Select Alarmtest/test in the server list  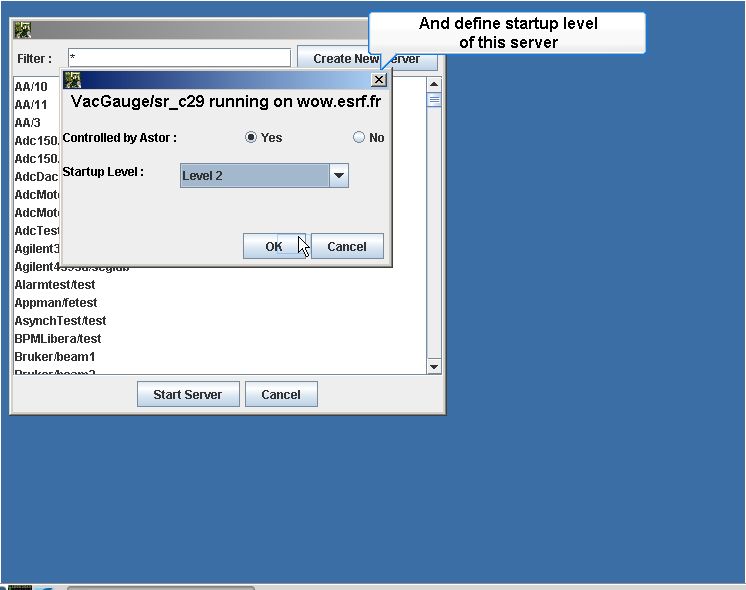(x=55, y=285)
